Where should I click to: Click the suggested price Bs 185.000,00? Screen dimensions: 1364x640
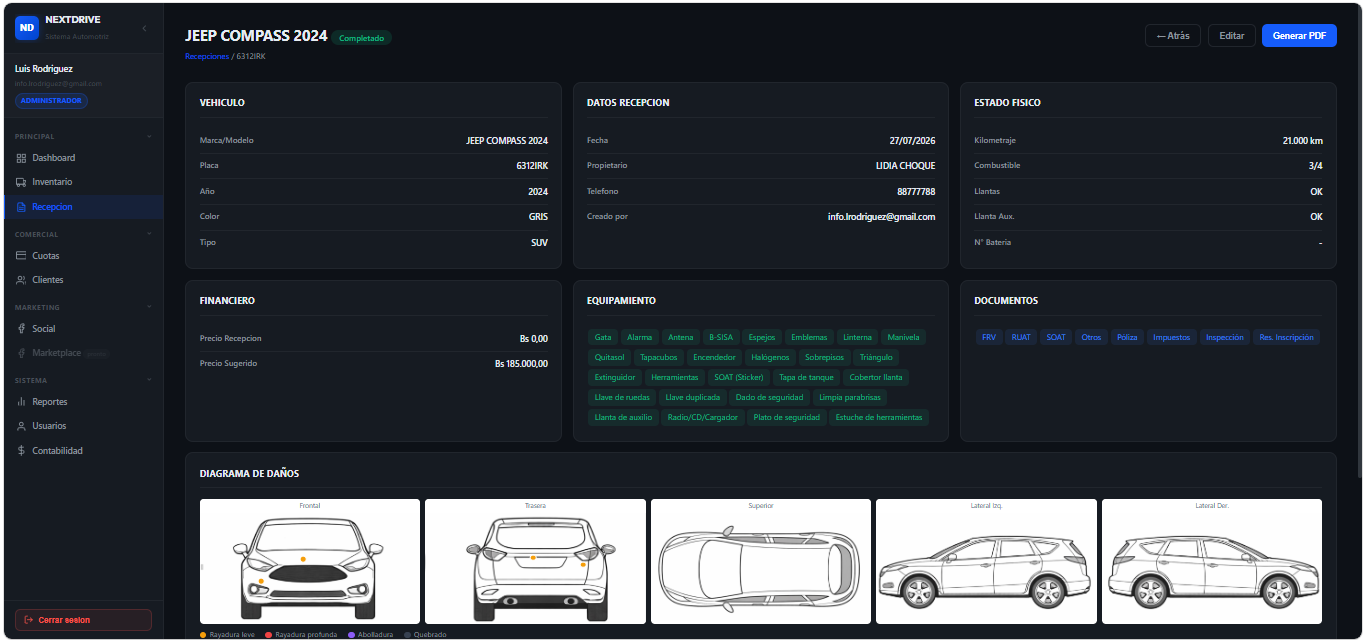[521, 364]
